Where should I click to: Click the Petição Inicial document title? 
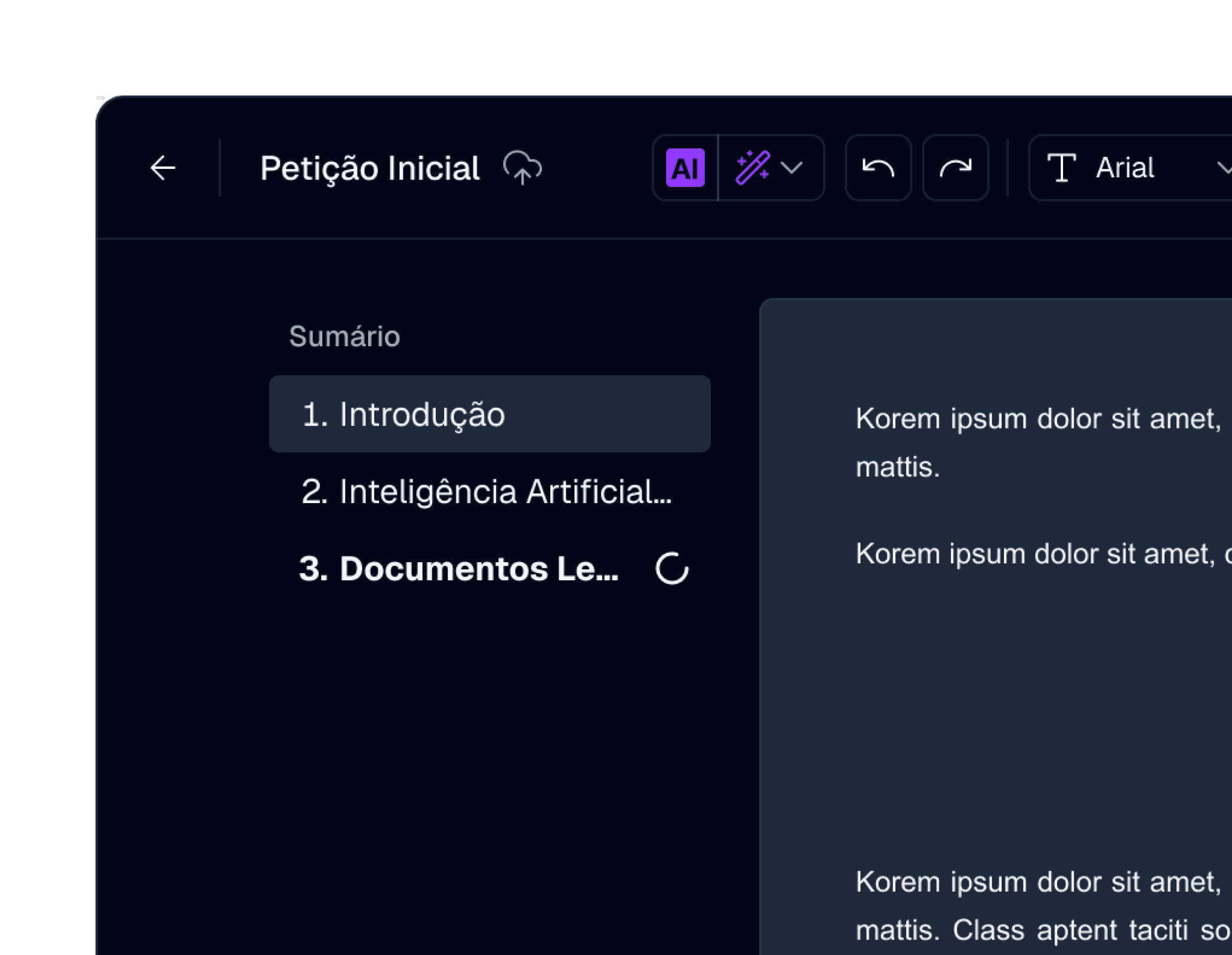(369, 168)
